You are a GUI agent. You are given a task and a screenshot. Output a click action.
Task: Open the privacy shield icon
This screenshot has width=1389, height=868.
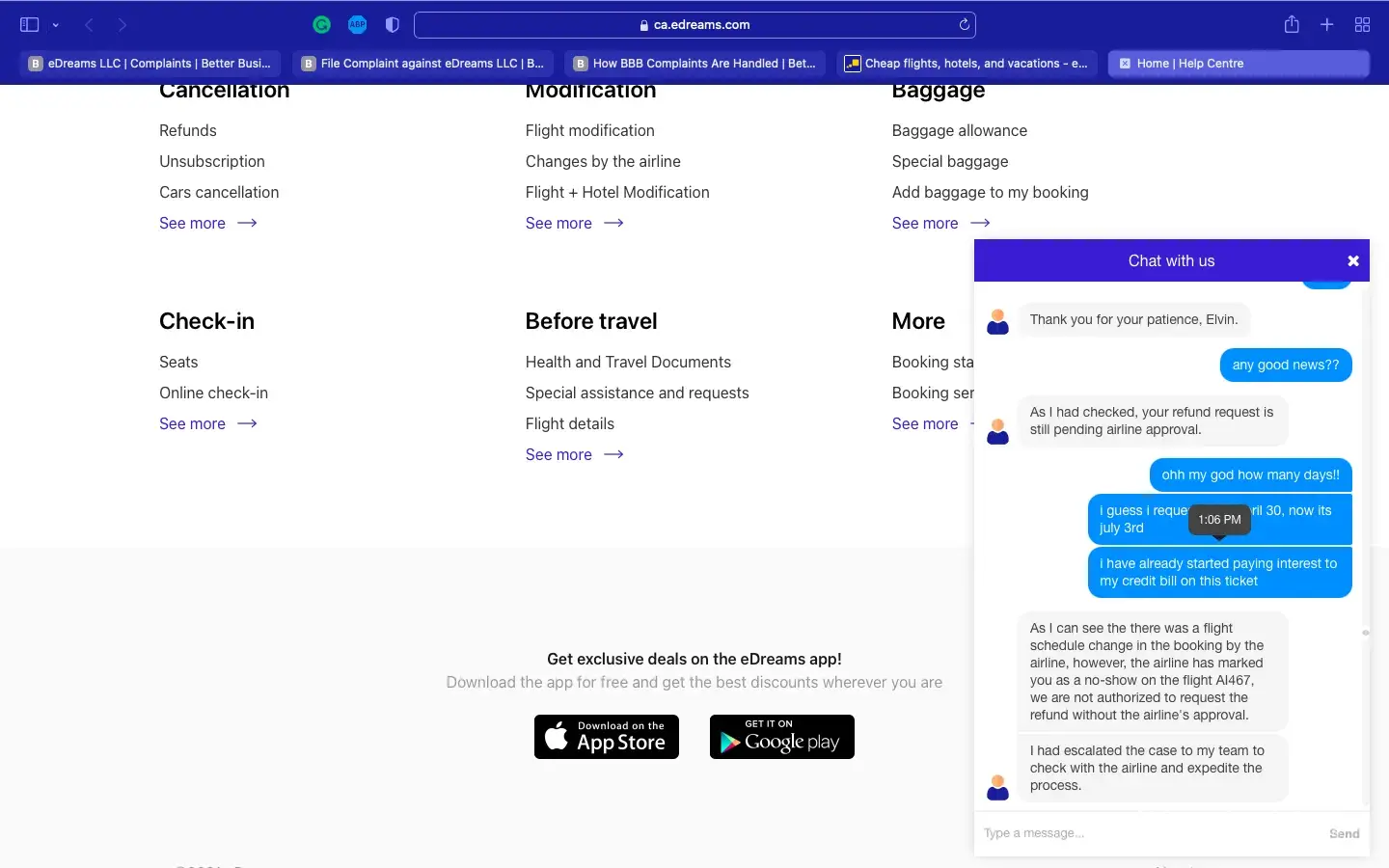pyautogui.click(x=392, y=25)
